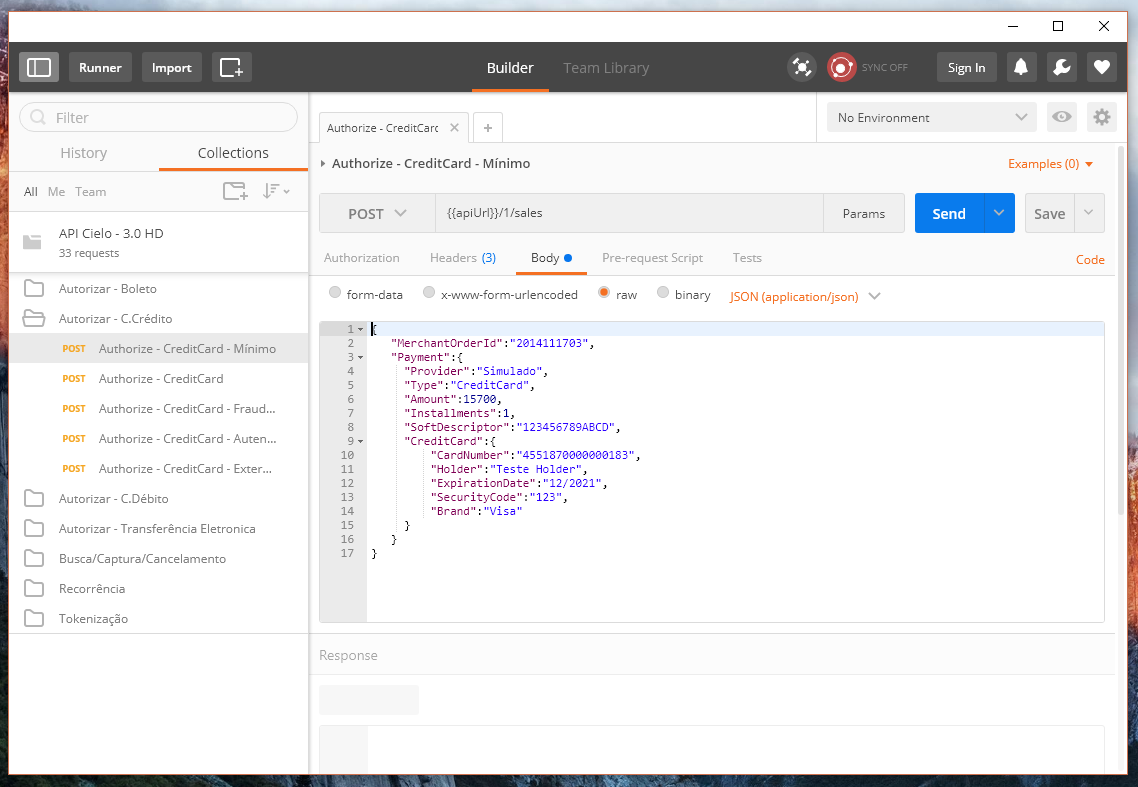This screenshot has width=1138, height=787.
Task: Collapse JSON fold arrow on line 9
Action: coord(361,441)
